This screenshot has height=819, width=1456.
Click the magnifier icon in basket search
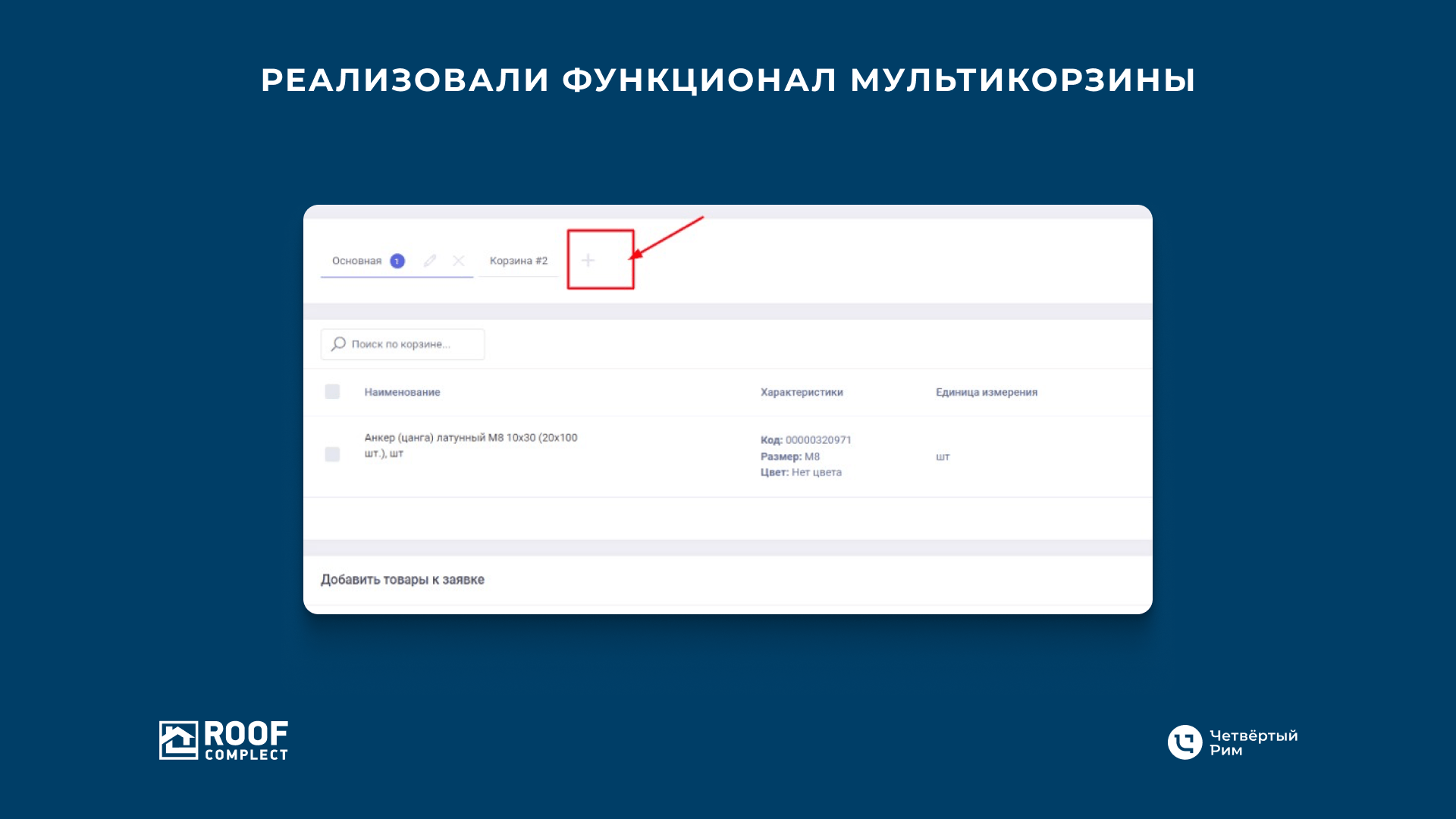coord(339,344)
